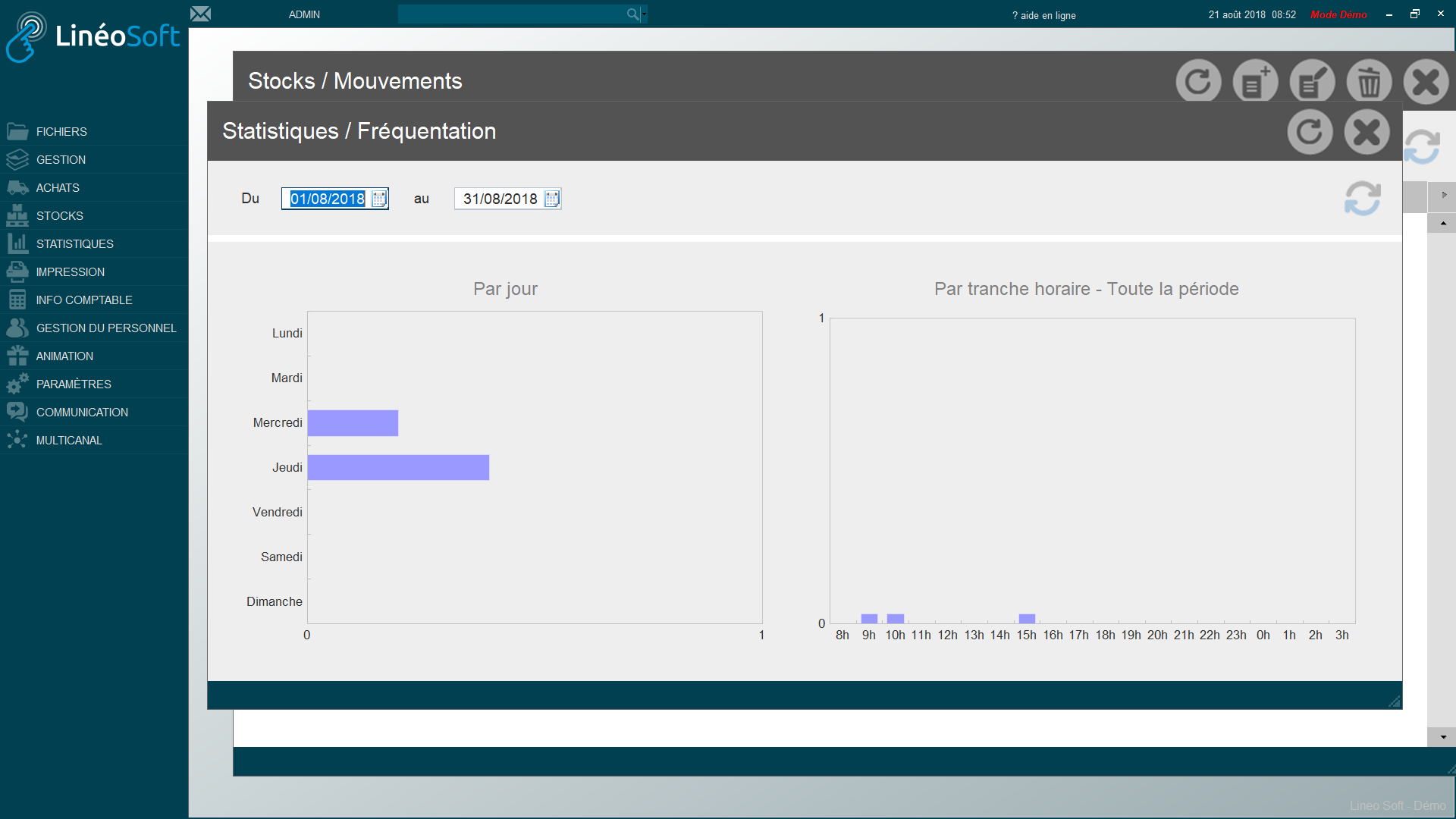Open the aide en ligne help link
Viewport: 1456px width, 819px height.
pos(1043,15)
